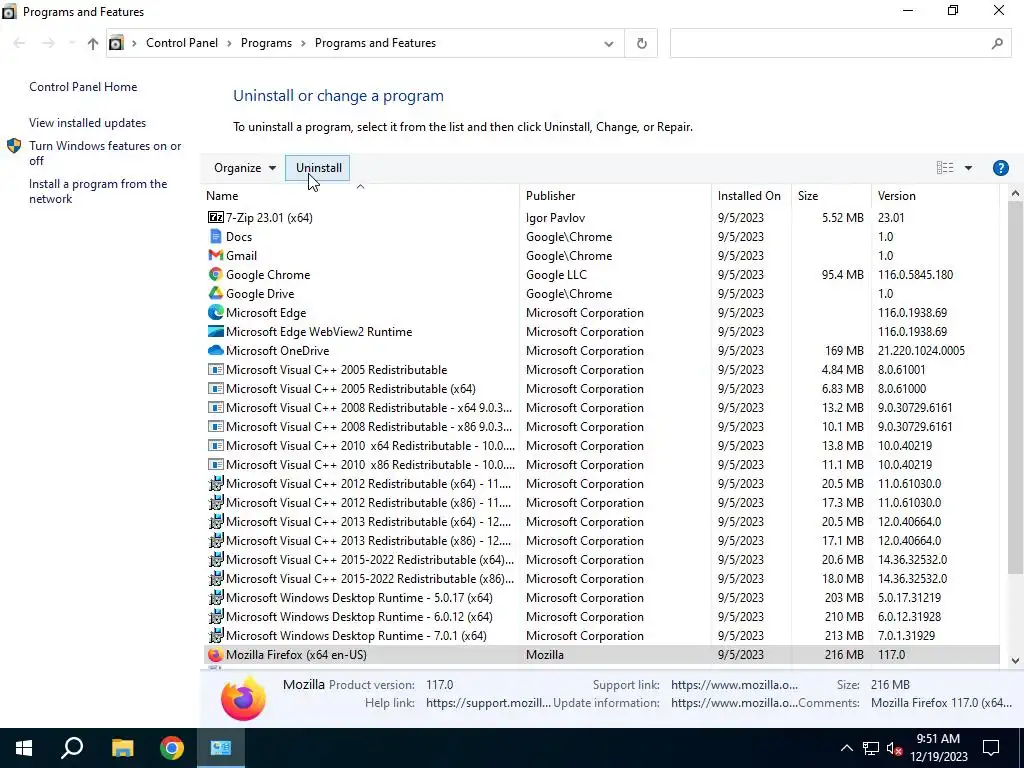Screen dimensions: 1024x768
Task: Open the Organize dropdown menu
Action: point(244,168)
